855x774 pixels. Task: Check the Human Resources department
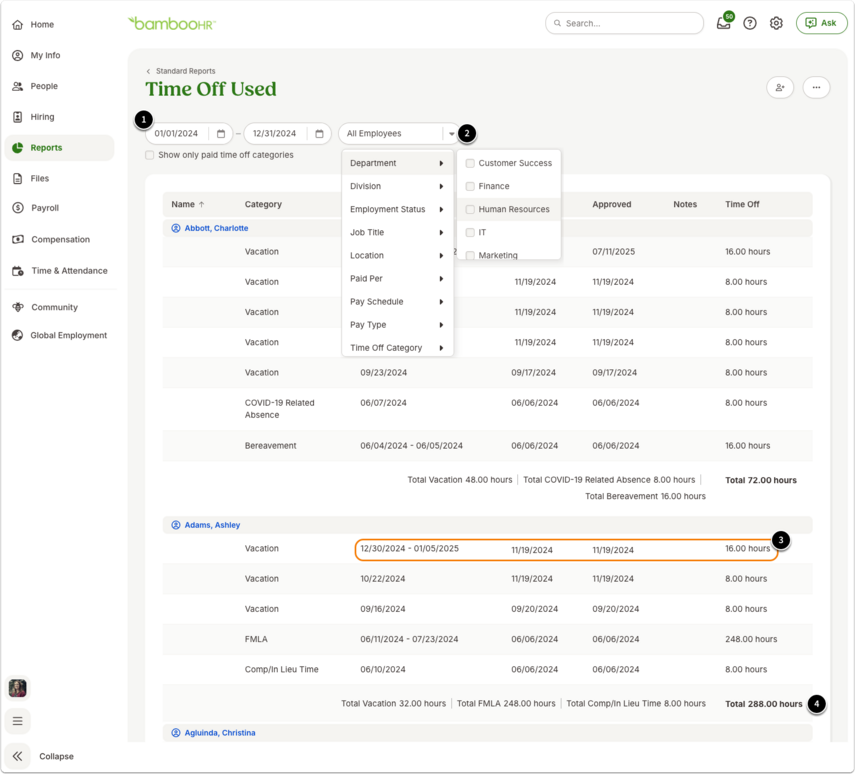[x=470, y=209]
